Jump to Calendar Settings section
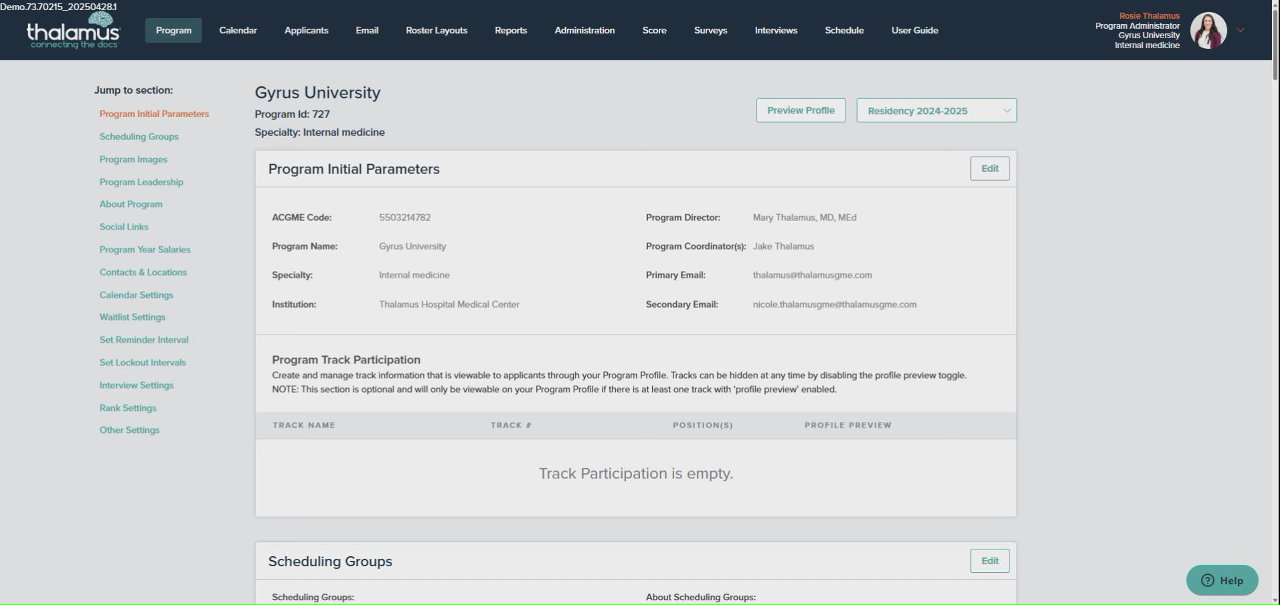This screenshot has height=605, width=1280. (x=136, y=295)
